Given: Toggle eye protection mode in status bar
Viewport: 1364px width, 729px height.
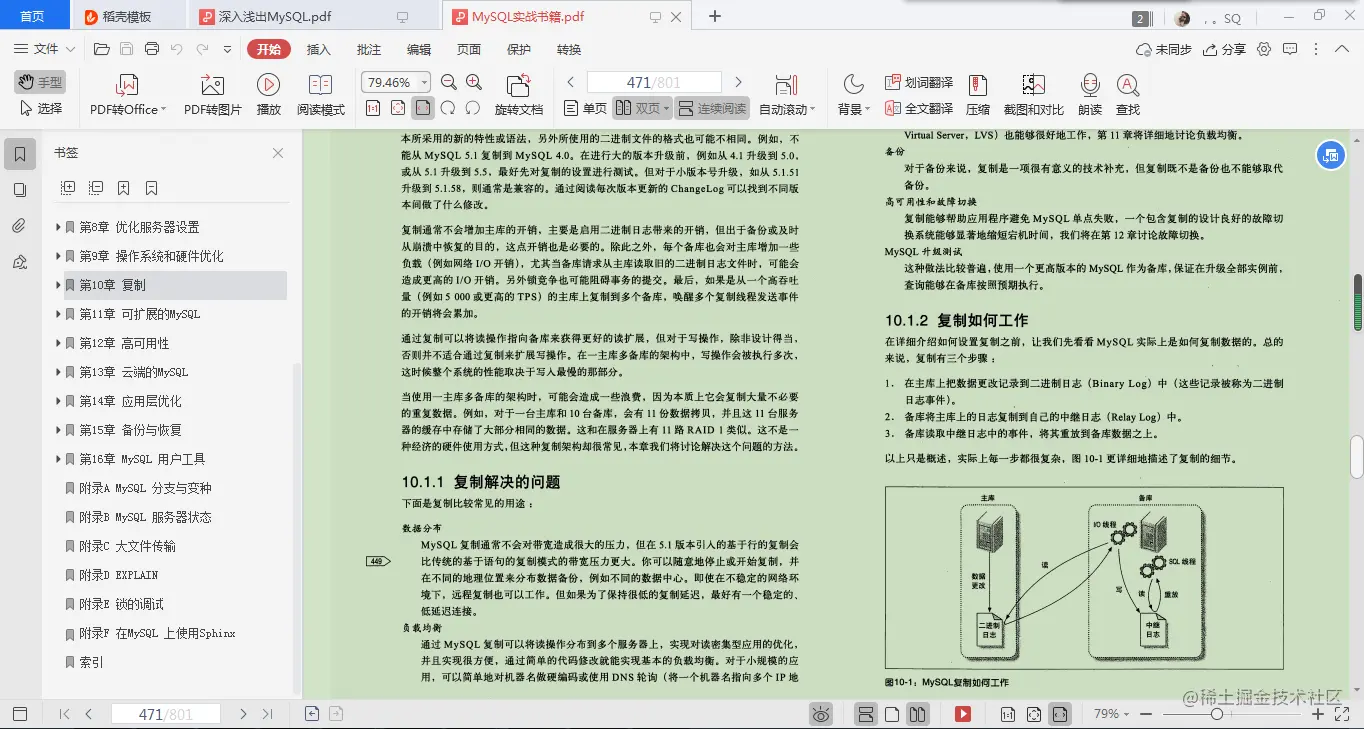Looking at the screenshot, I should tap(821, 714).
